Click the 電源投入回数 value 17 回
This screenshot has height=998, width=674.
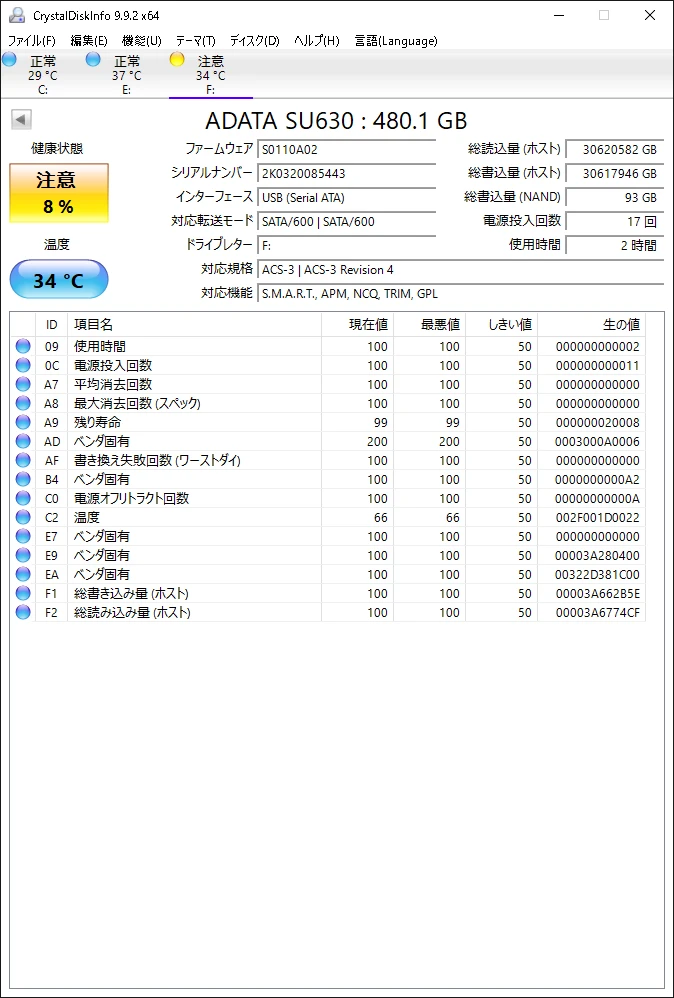(614, 221)
